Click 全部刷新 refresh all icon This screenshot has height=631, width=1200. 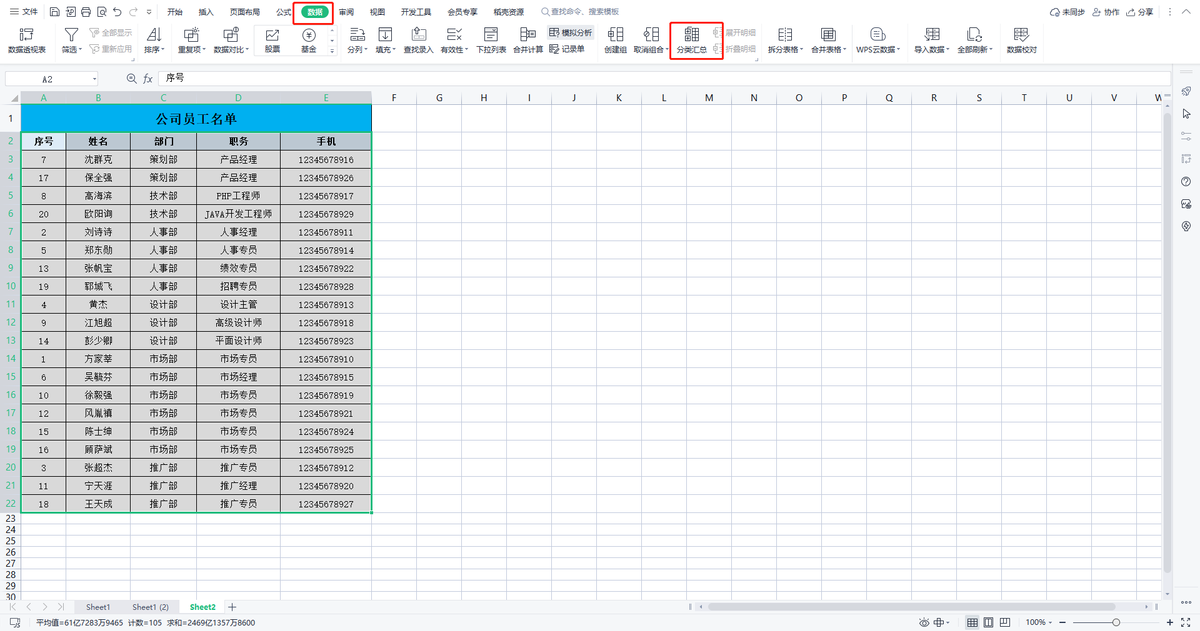(x=974, y=35)
